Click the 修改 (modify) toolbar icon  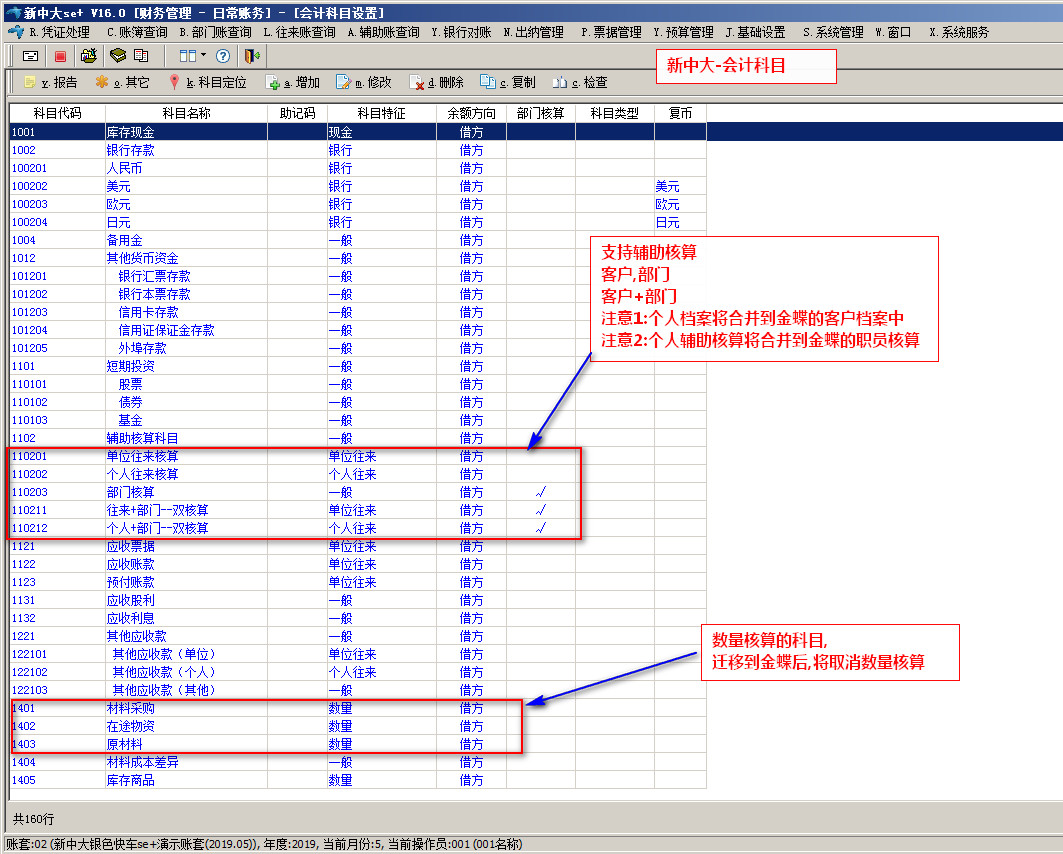click(344, 82)
